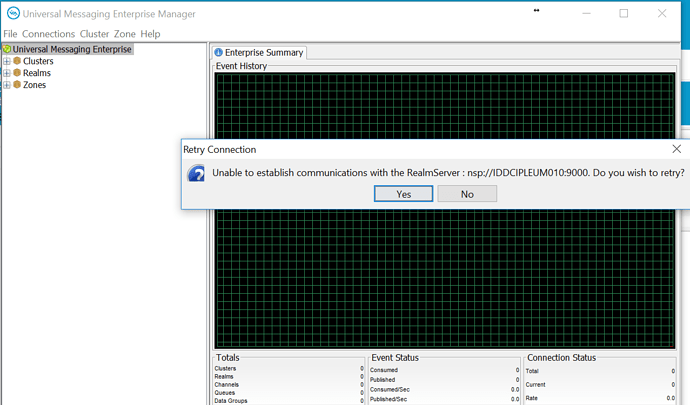
Task: Minimize the Enterprise Manager window
Action: click(586, 13)
